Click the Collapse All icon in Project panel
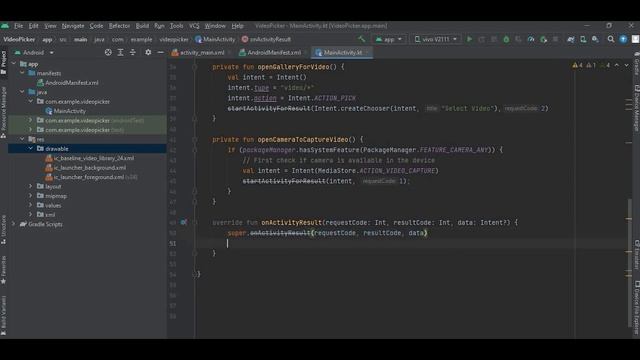The width and height of the screenshot is (640, 360). (133, 53)
